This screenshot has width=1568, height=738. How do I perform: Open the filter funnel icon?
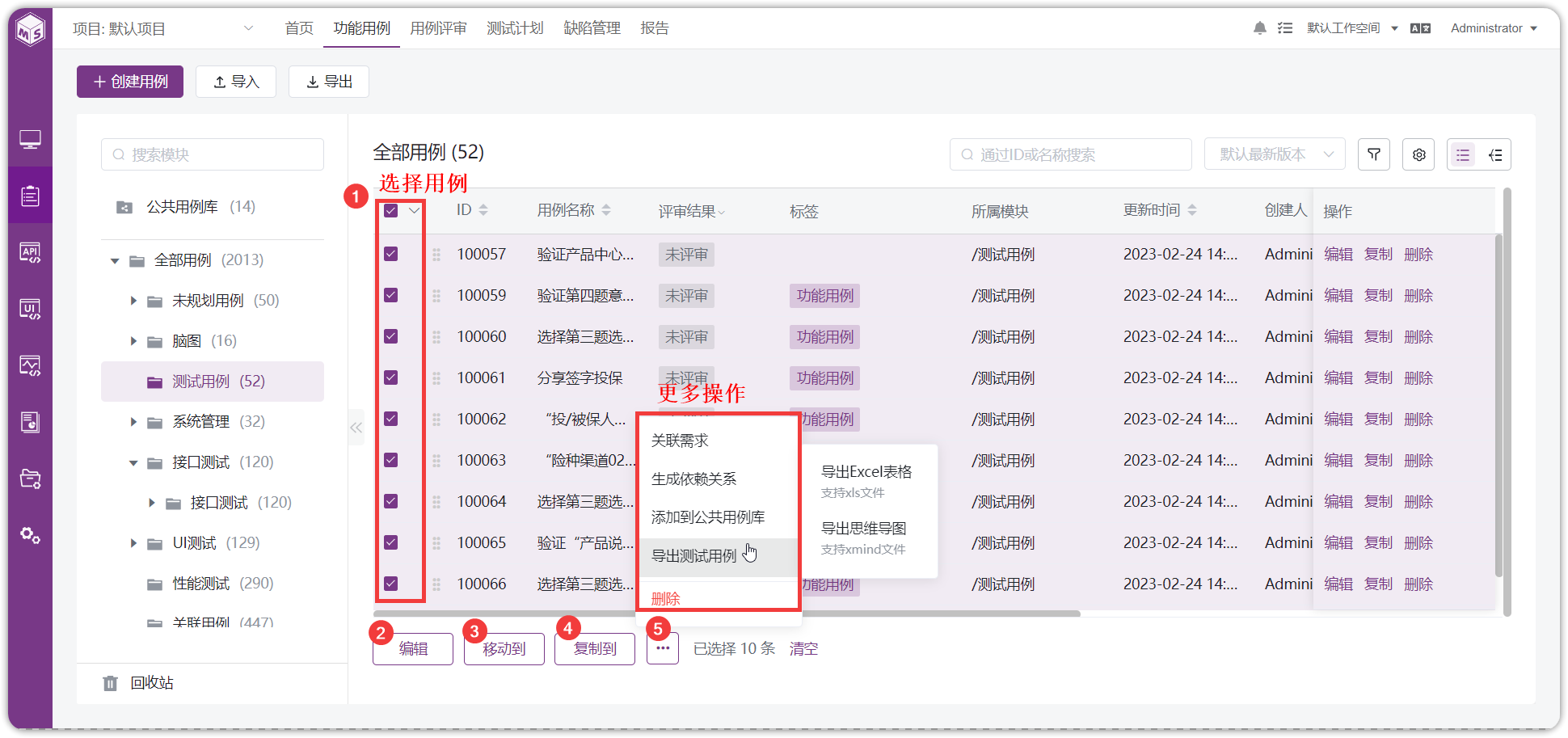pyautogui.click(x=1374, y=154)
